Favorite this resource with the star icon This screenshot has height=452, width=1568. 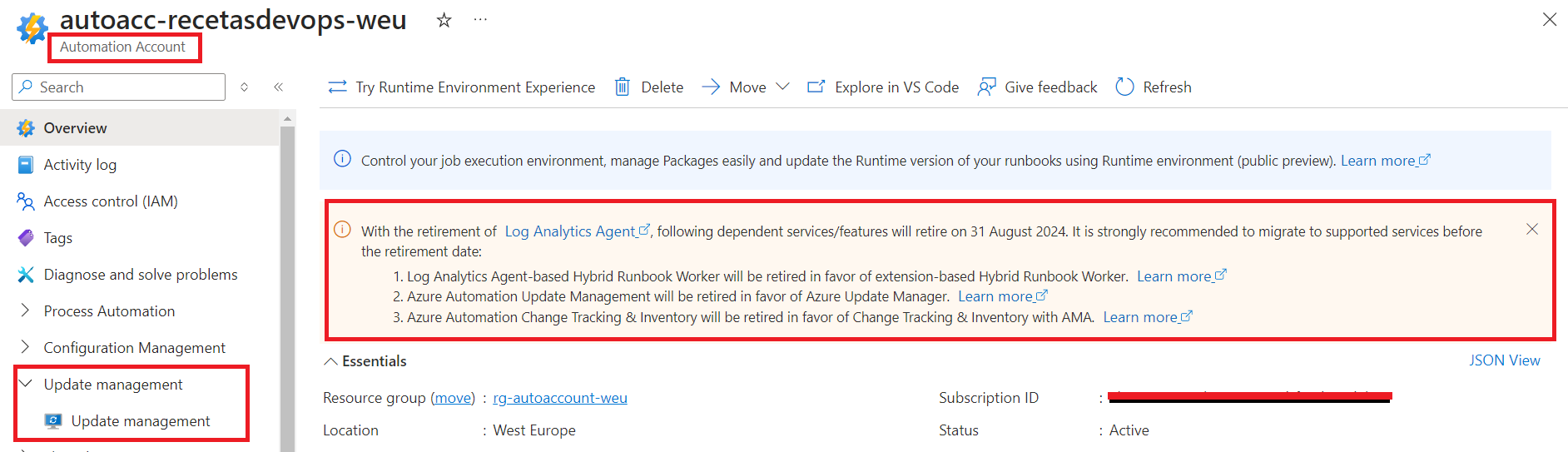point(444,20)
